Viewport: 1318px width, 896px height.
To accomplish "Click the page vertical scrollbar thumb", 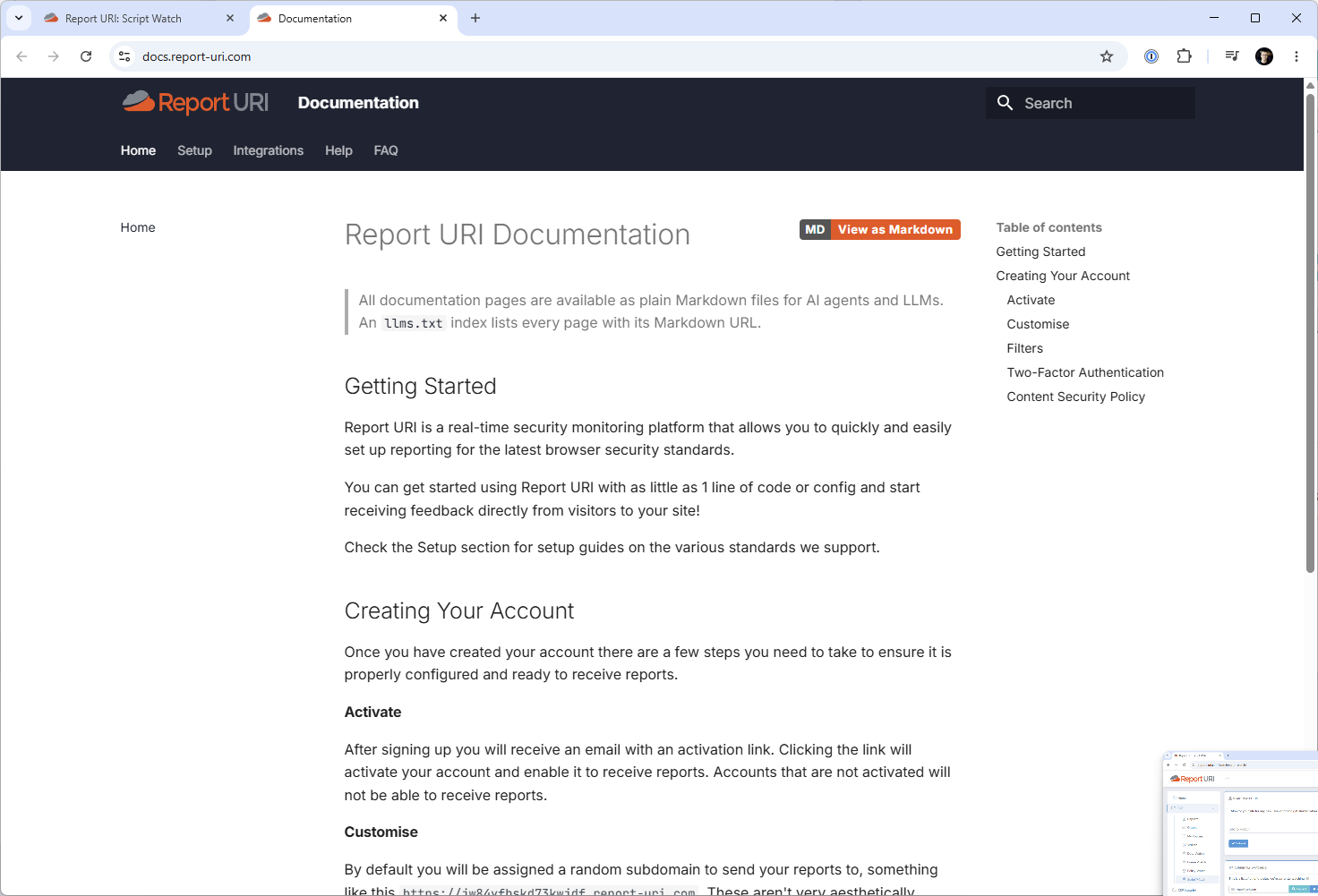I will (x=1310, y=331).
